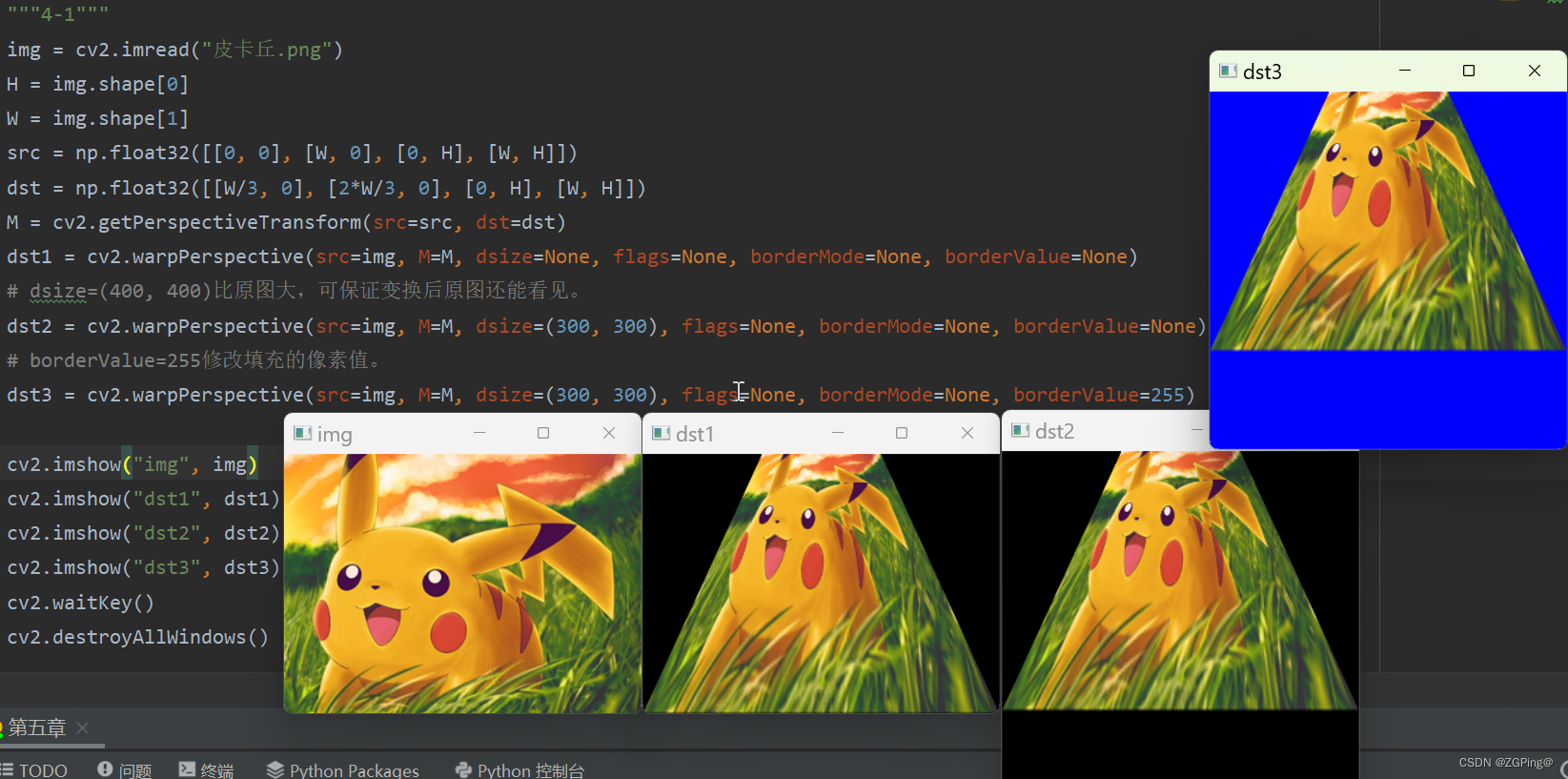Place cursor on cv2.imread line

(x=174, y=50)
